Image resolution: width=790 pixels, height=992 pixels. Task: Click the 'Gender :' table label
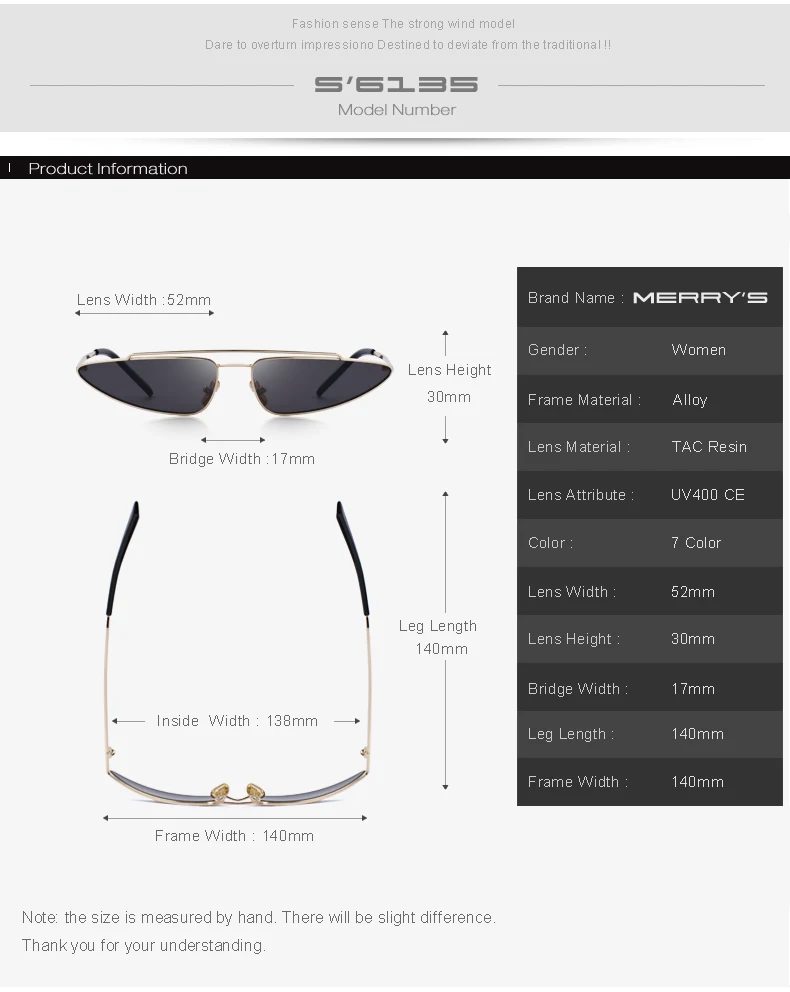[x=557, y=350]
